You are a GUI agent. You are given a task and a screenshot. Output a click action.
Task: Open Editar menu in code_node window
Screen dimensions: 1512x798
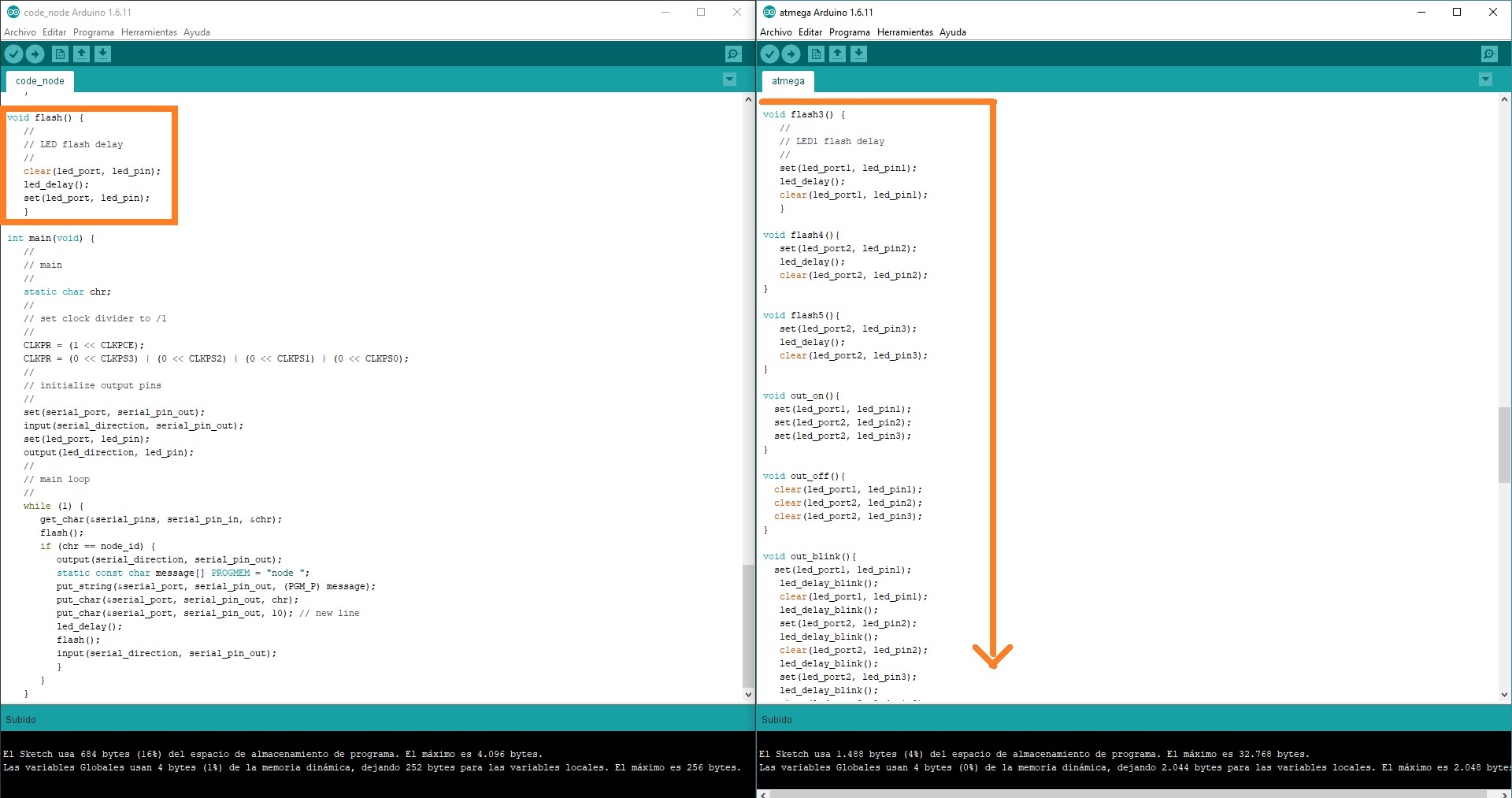tap(54, 32)
